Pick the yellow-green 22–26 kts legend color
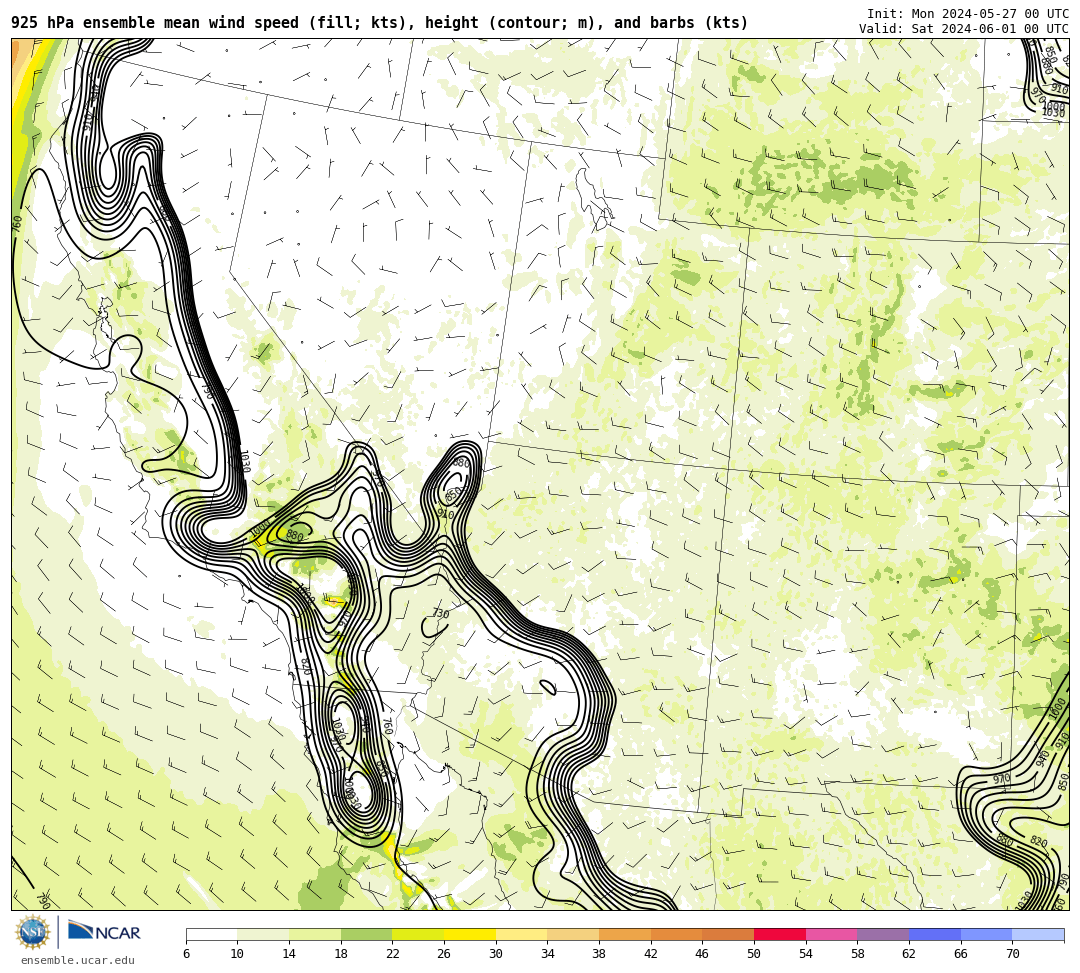The width and height of the screenshot is (1080, 973). point(418,935)
